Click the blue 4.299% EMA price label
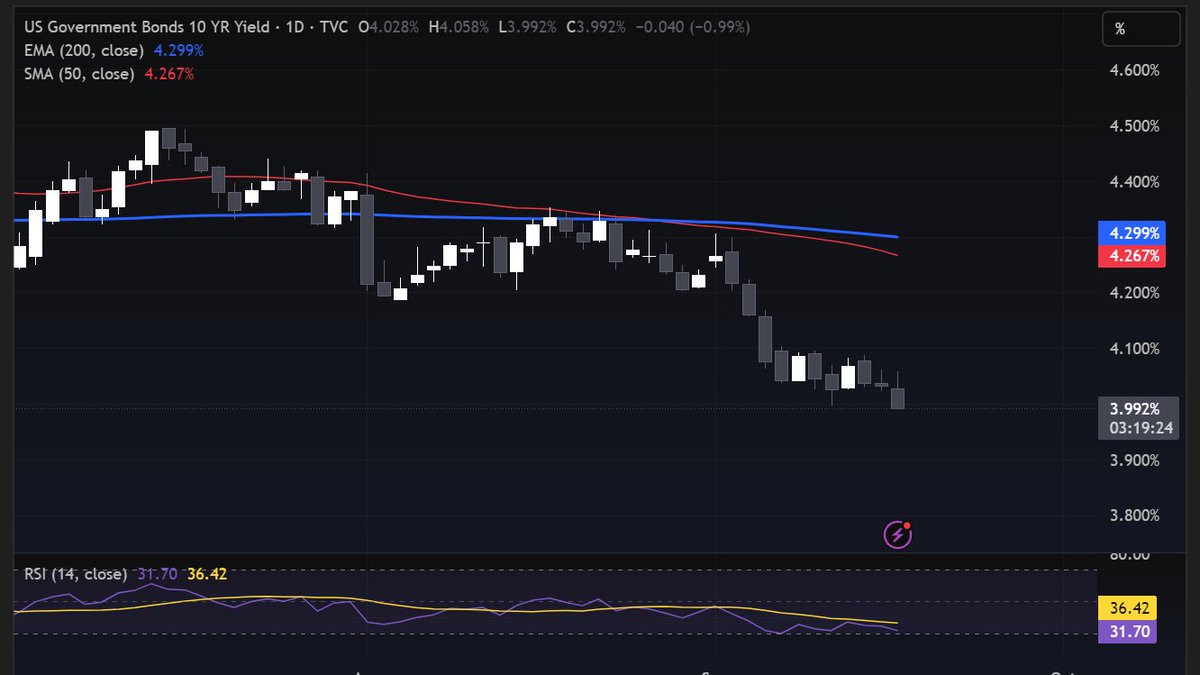Screen dimensions: 1200x675 pos(1134,233)
